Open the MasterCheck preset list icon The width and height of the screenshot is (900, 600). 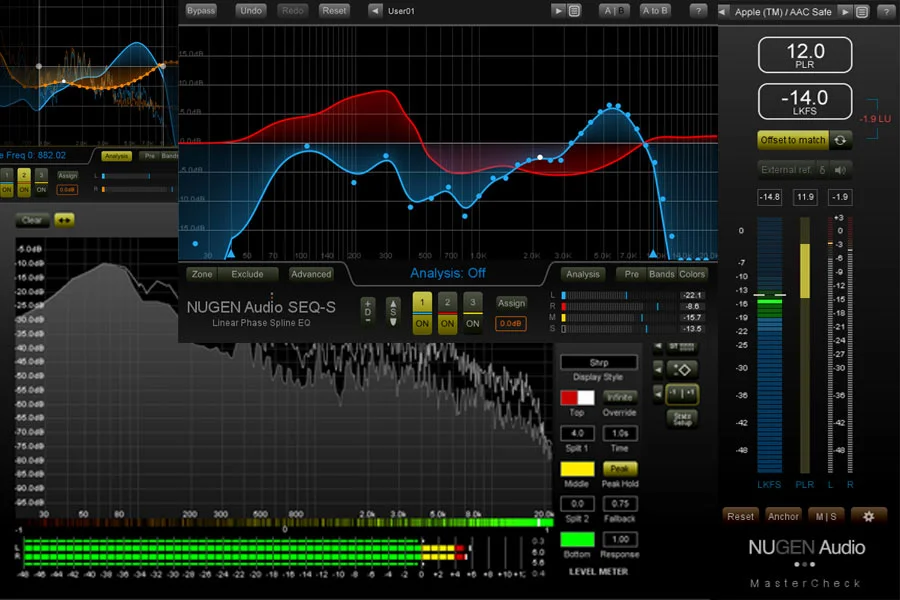tap(862, 11)
